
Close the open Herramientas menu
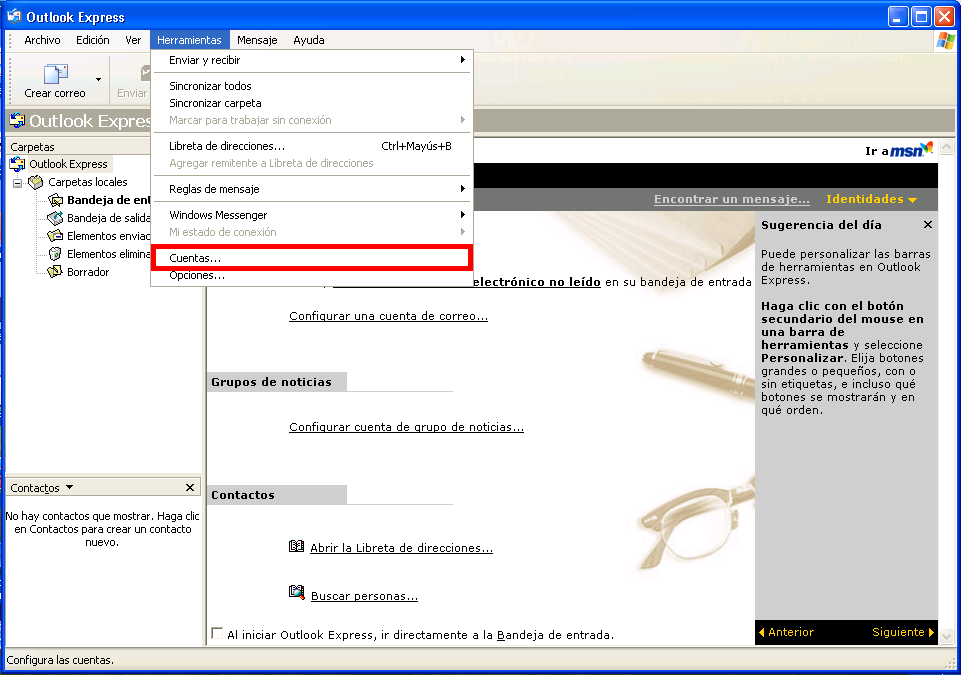[189, 40]
